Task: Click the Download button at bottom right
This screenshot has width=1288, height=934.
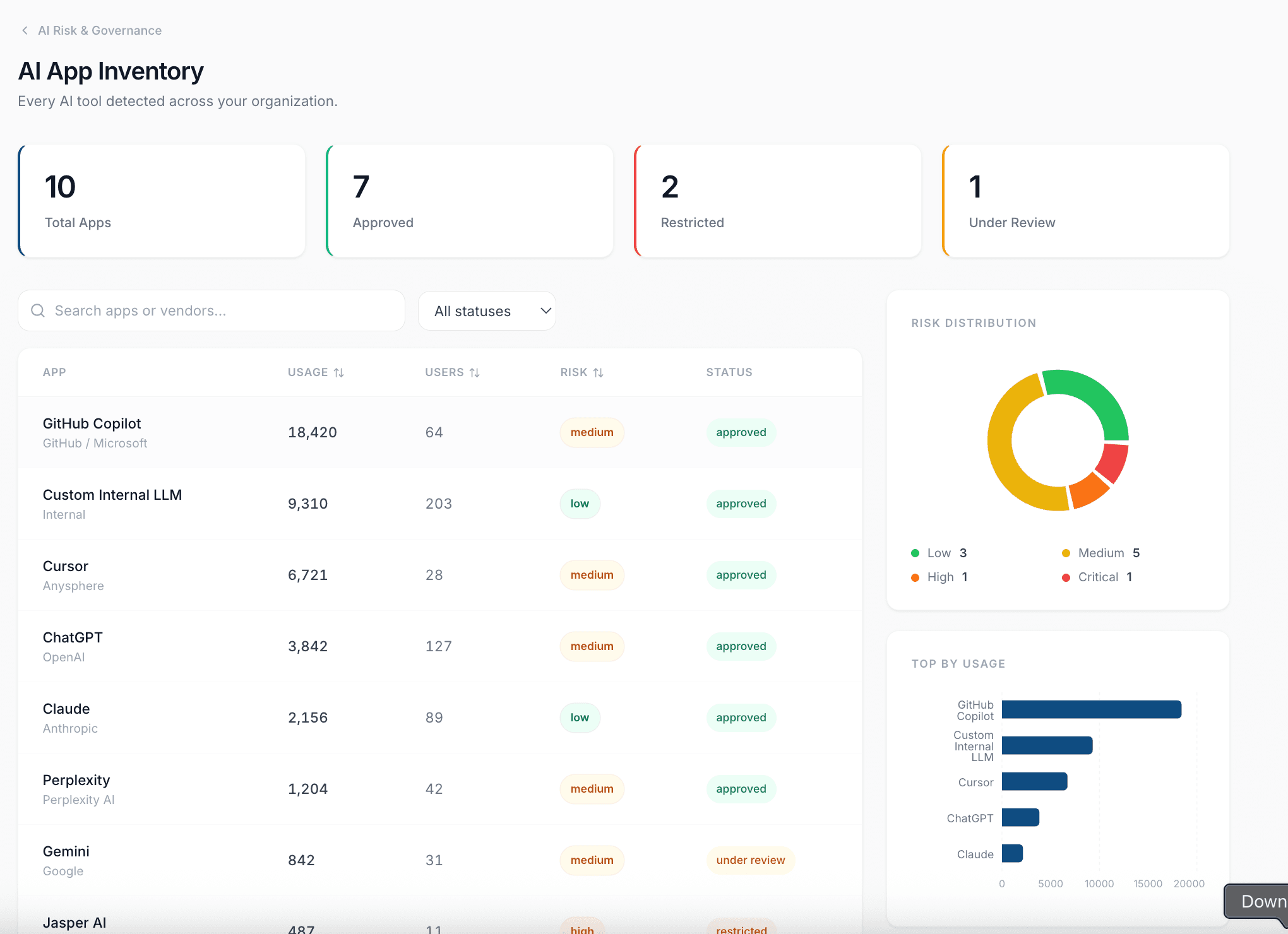Action: pyautogui.click(x=1262, y=902)
